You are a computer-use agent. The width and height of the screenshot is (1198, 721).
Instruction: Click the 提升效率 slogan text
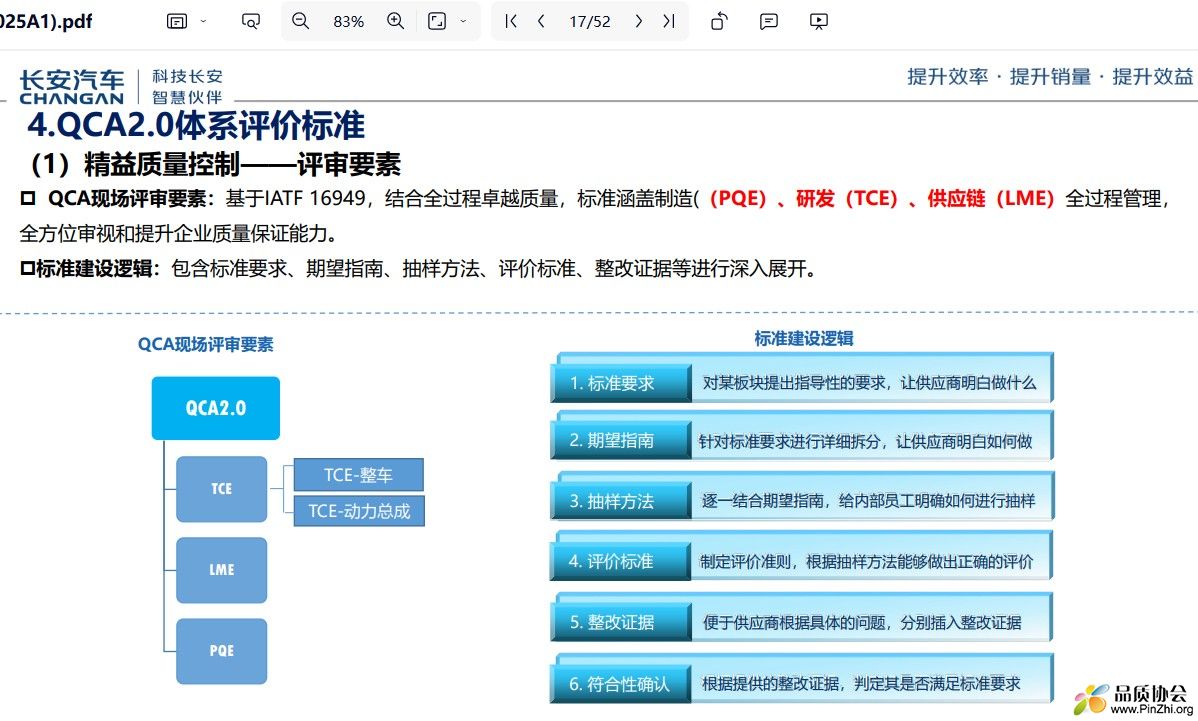click(947, 76)
